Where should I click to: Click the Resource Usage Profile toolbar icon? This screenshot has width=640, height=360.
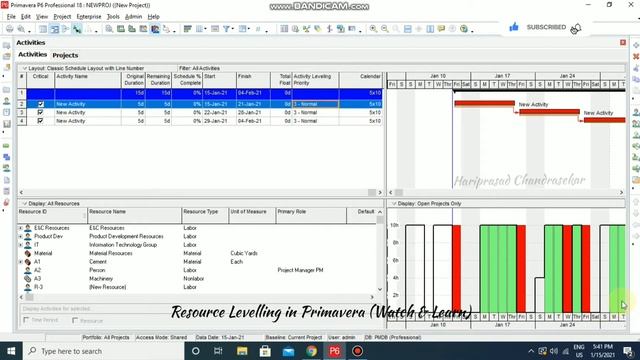coord(155,29)
